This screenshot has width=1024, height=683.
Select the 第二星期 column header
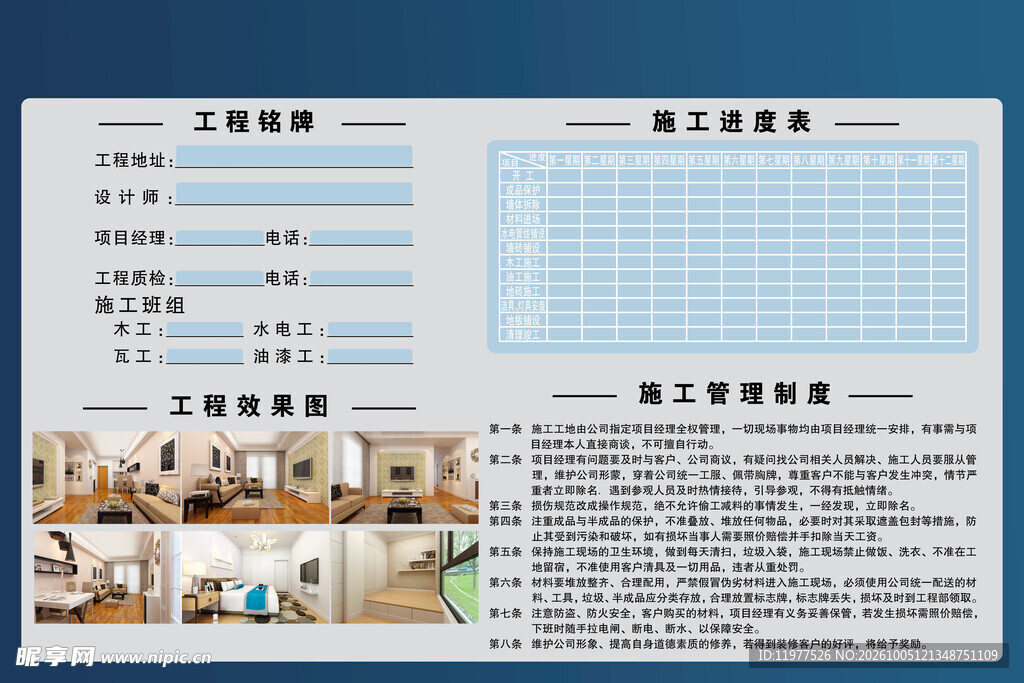tap(600, 160)
